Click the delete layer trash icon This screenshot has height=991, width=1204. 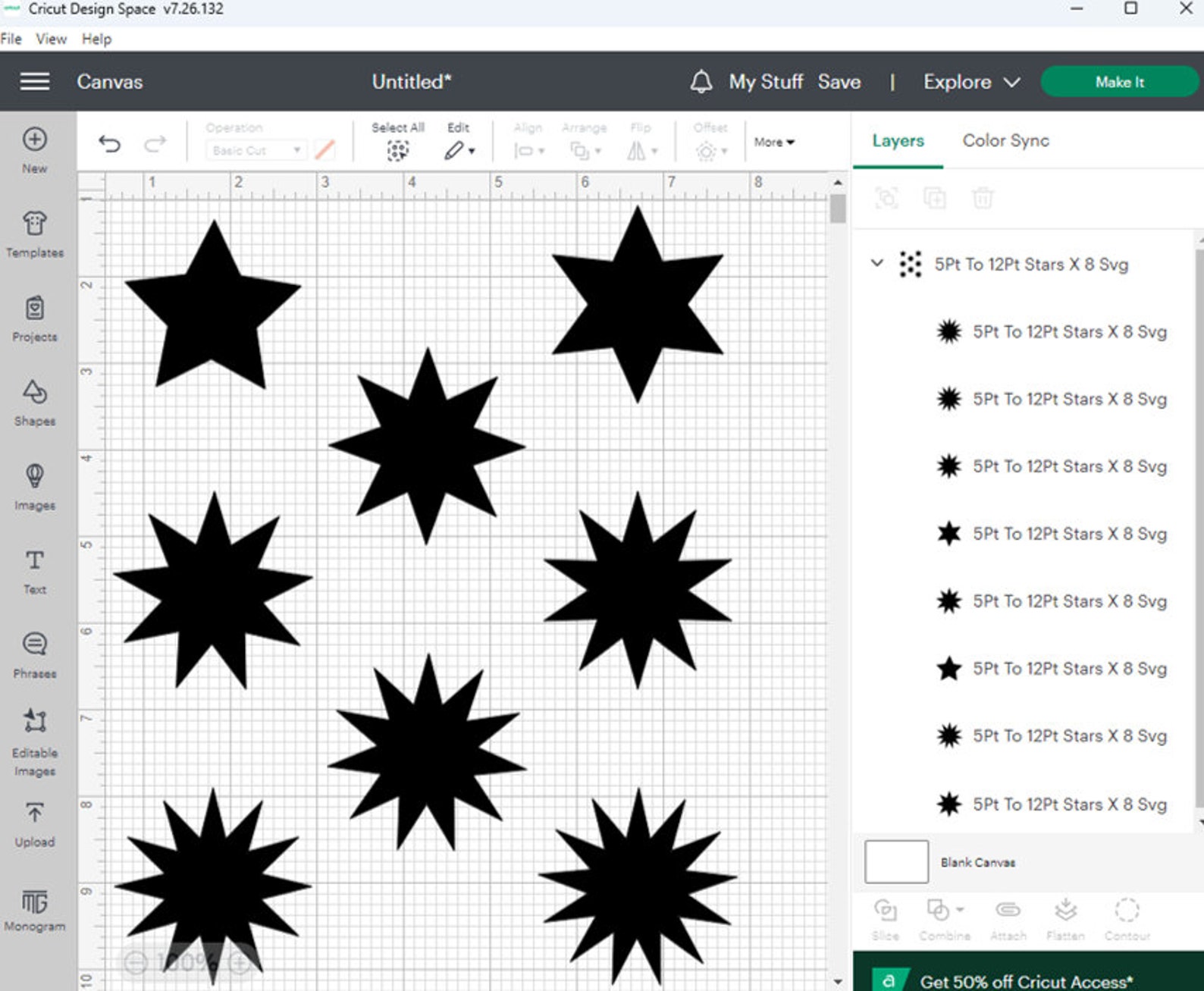(983, 198)
